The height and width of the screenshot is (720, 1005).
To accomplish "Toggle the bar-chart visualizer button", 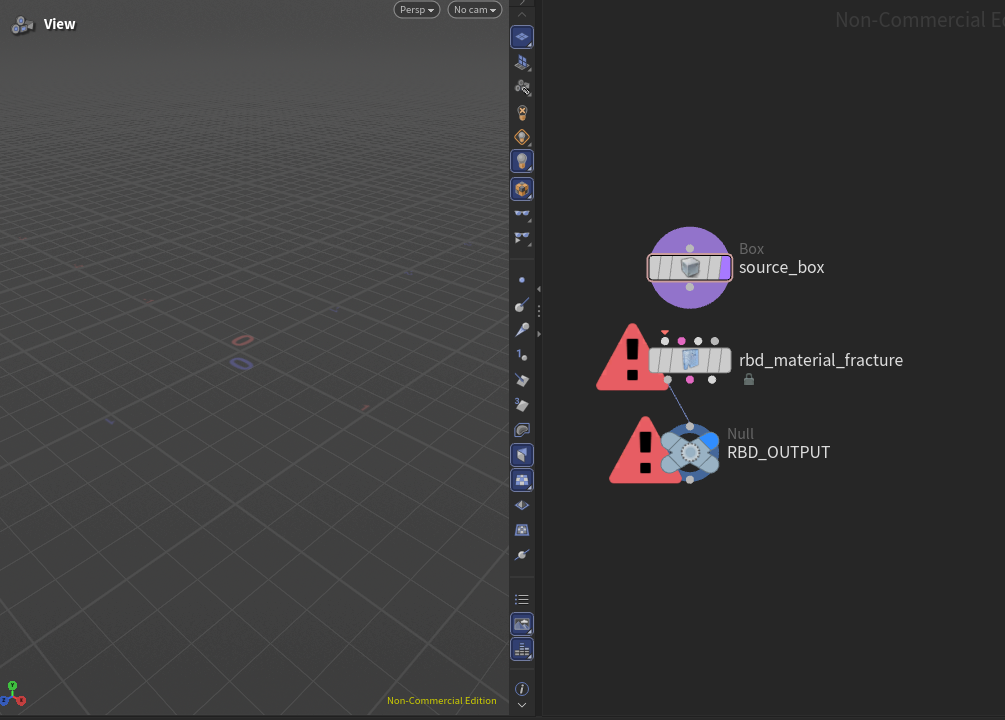I will coord(522,649).
